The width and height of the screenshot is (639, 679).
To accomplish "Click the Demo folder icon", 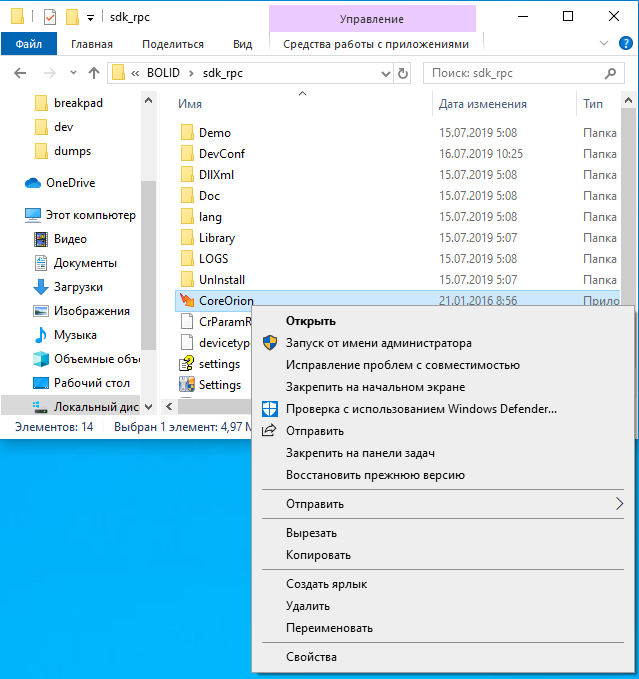I will [187, 133].
